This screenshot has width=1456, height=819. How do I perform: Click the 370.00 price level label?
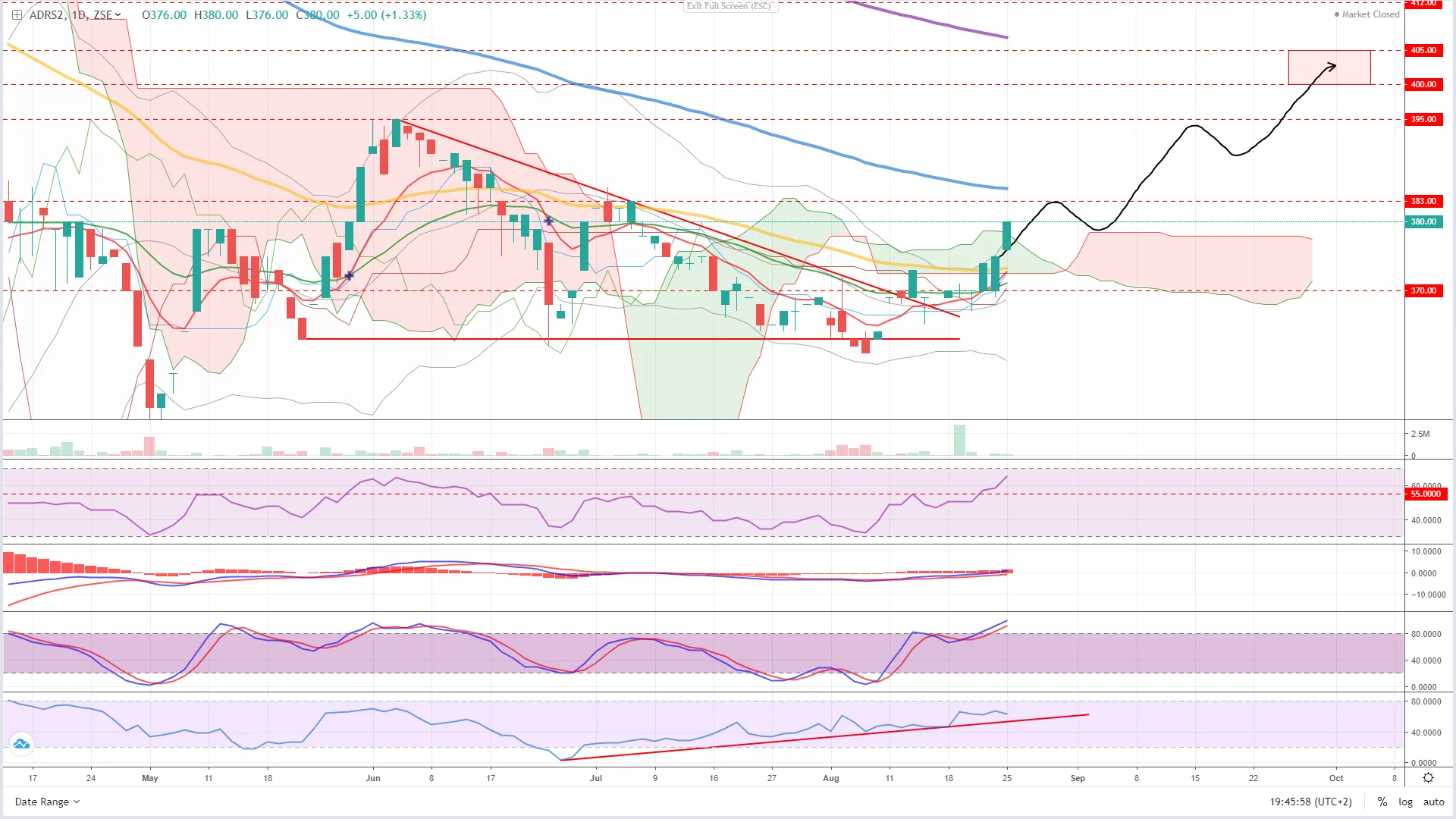[x=1423, y=290]
